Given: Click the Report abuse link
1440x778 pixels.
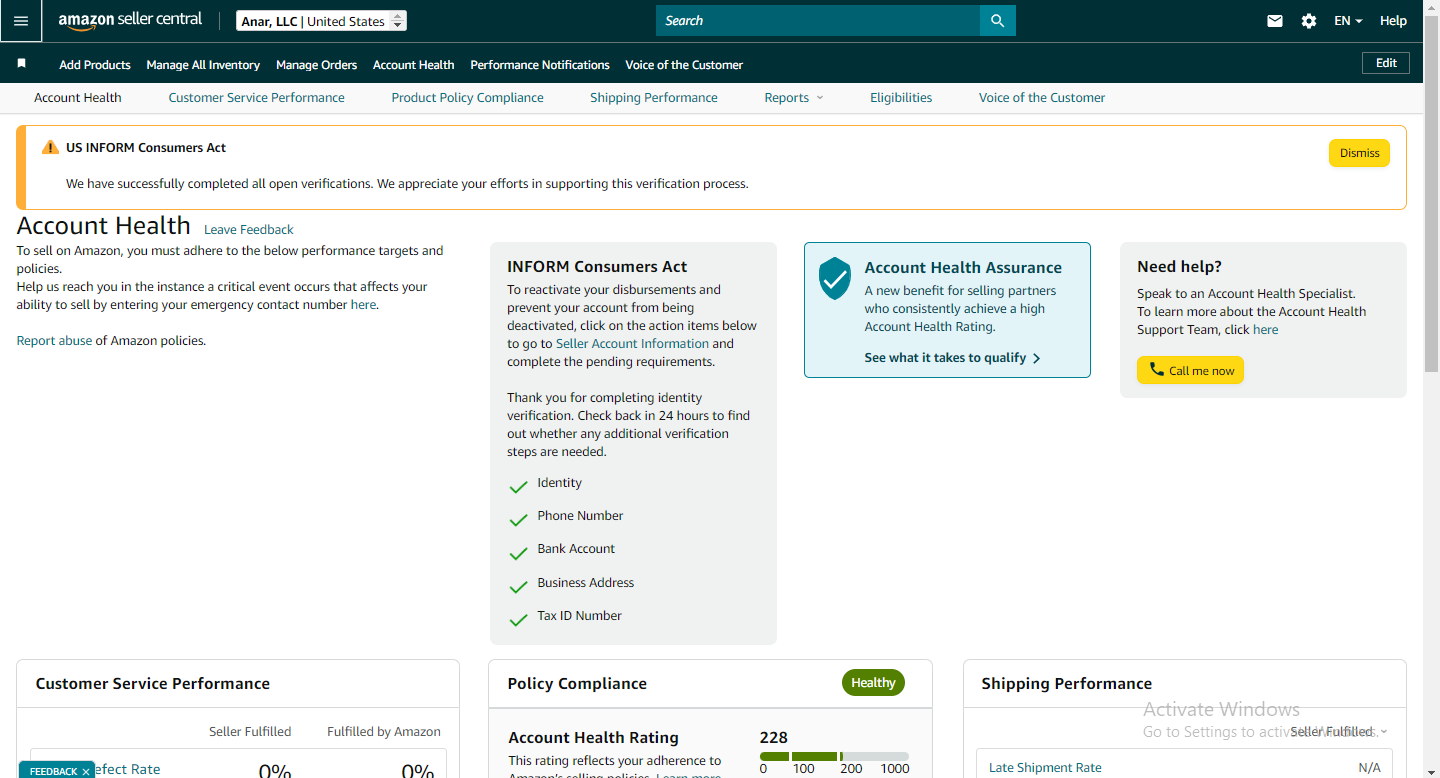Looking at the screenshot, I should point(54,341).
